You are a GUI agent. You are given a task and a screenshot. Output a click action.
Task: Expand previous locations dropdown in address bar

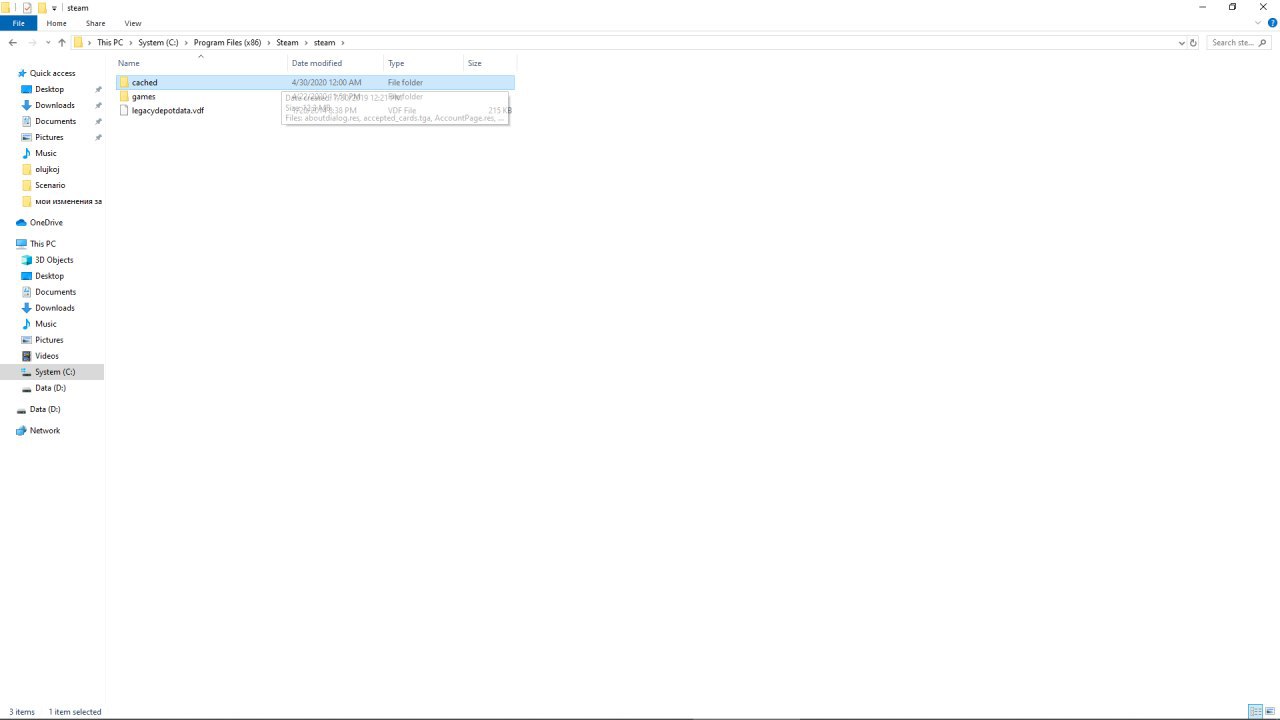1182,43
